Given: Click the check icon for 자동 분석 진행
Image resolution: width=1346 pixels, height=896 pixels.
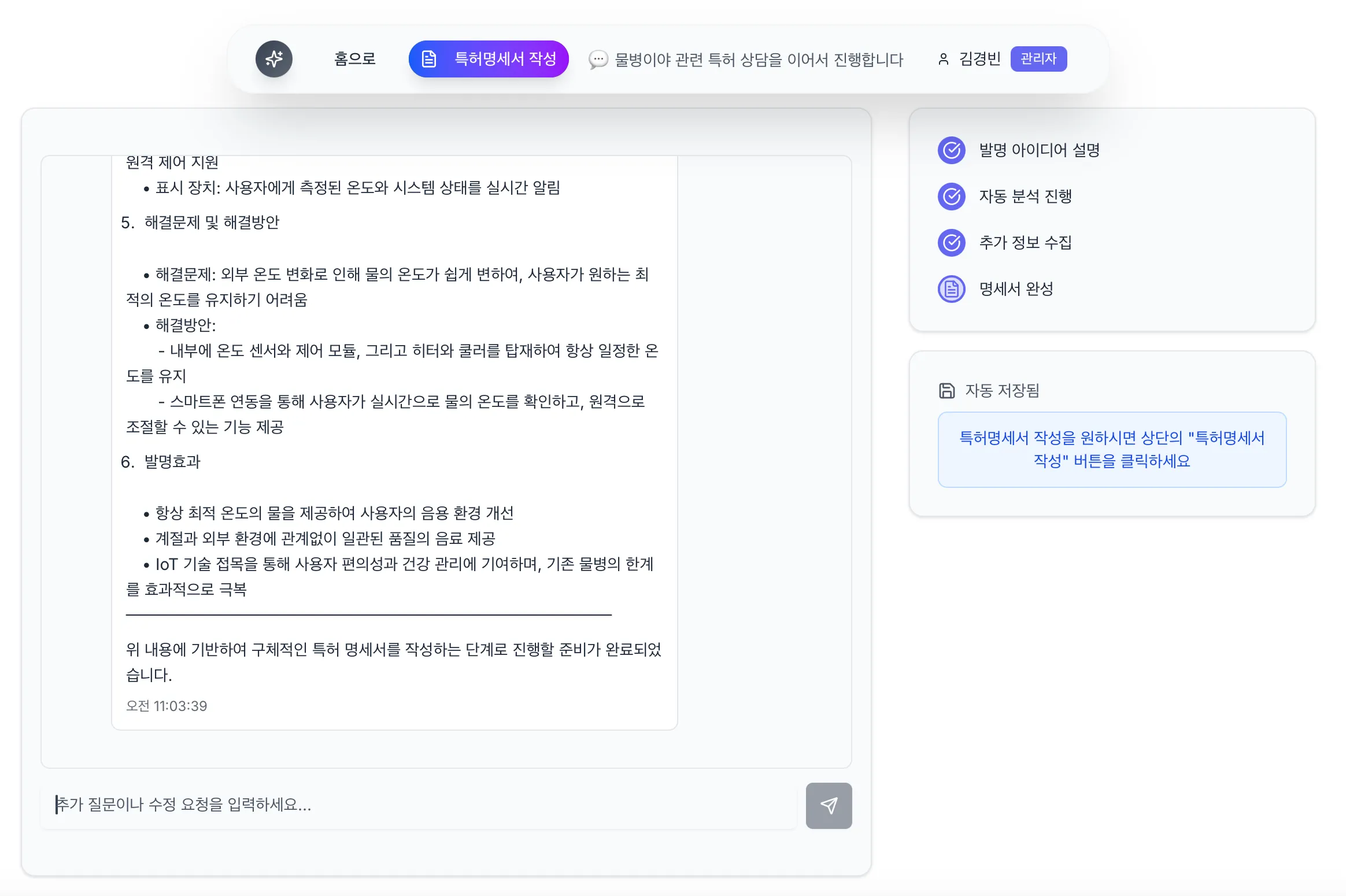Looking at the screenshot, I should 951,197.
